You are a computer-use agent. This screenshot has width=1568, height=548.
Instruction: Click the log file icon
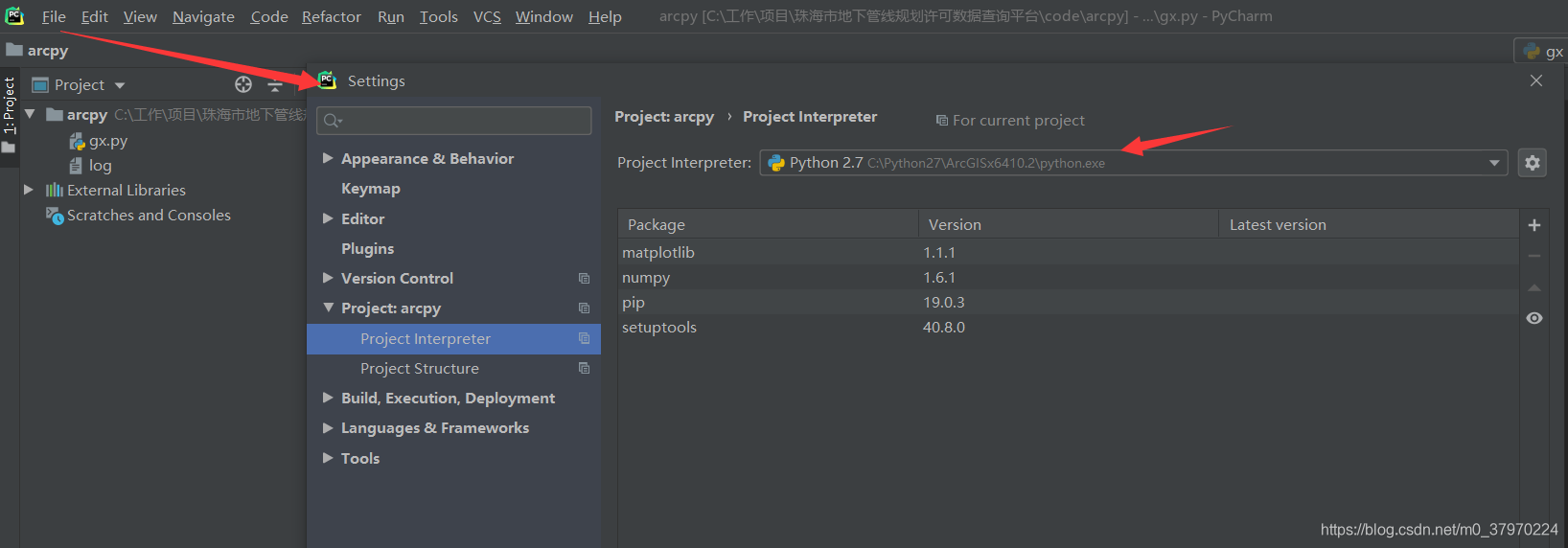click(76, 166)
